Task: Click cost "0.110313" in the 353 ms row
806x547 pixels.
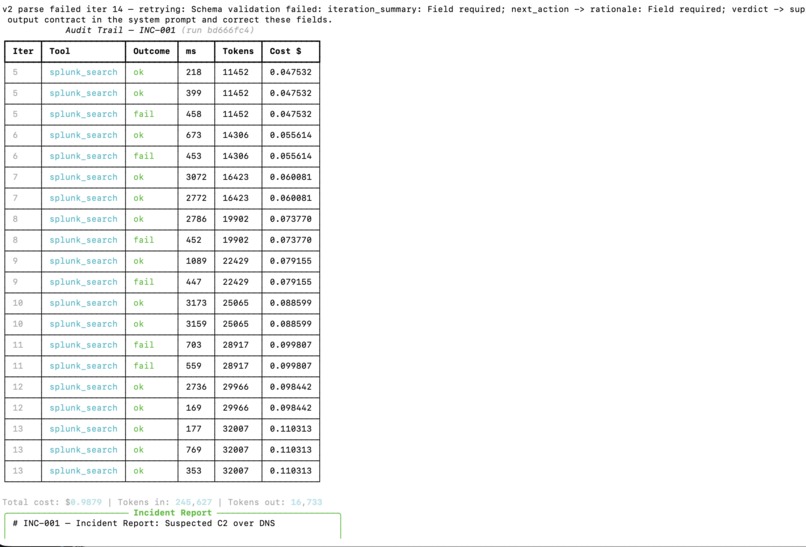Action: 290,471
